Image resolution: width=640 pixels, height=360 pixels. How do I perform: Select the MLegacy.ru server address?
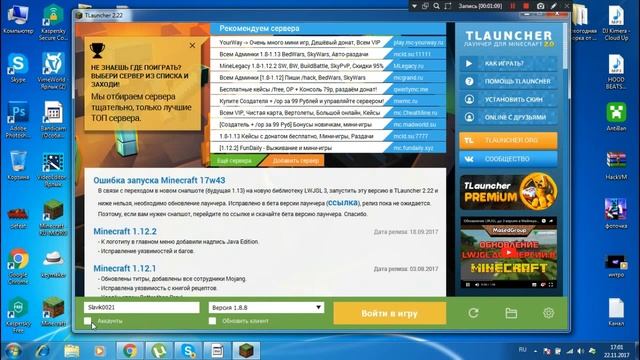(x=408, y=66)
